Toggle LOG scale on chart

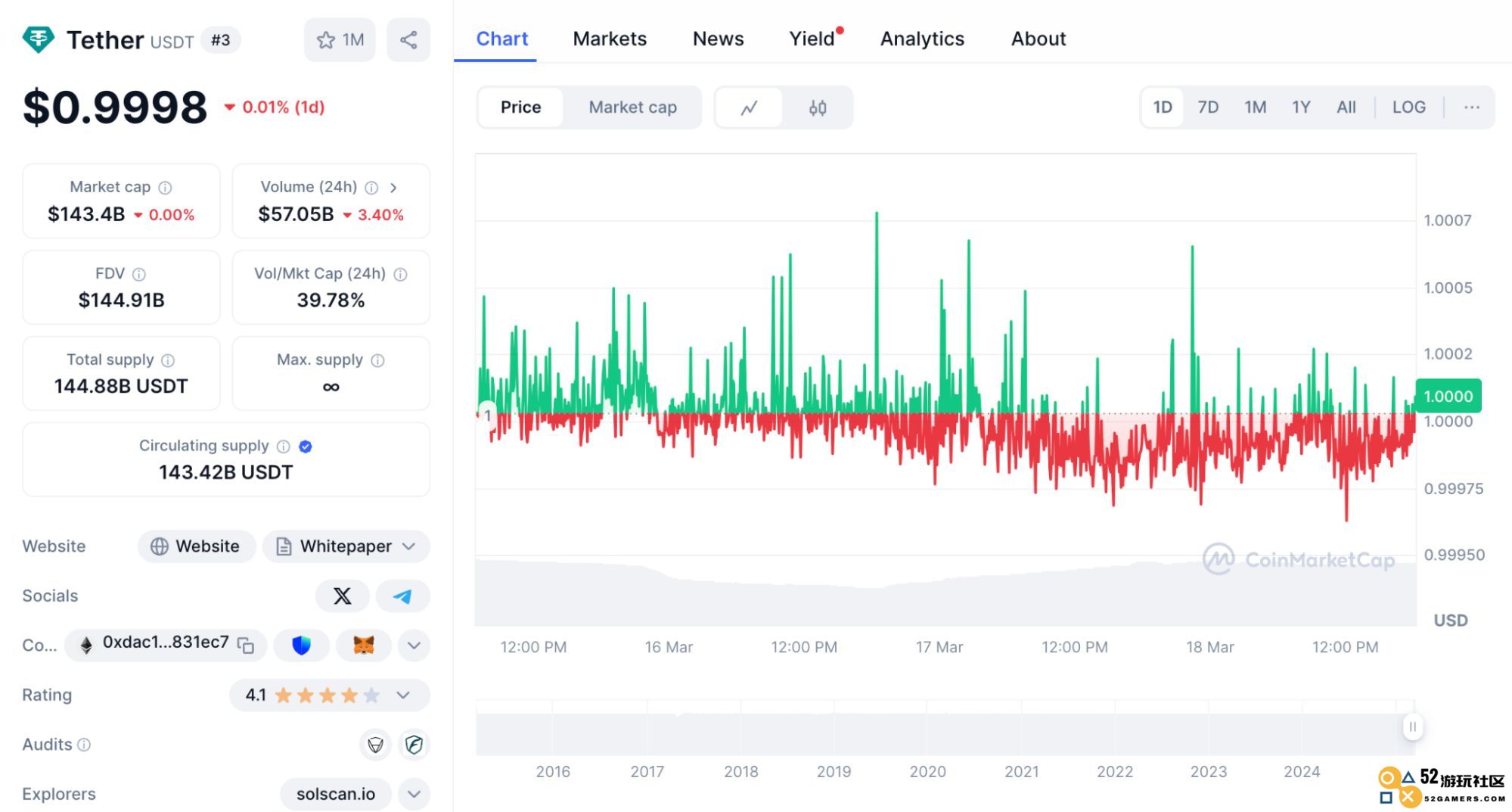point(1408,107)
